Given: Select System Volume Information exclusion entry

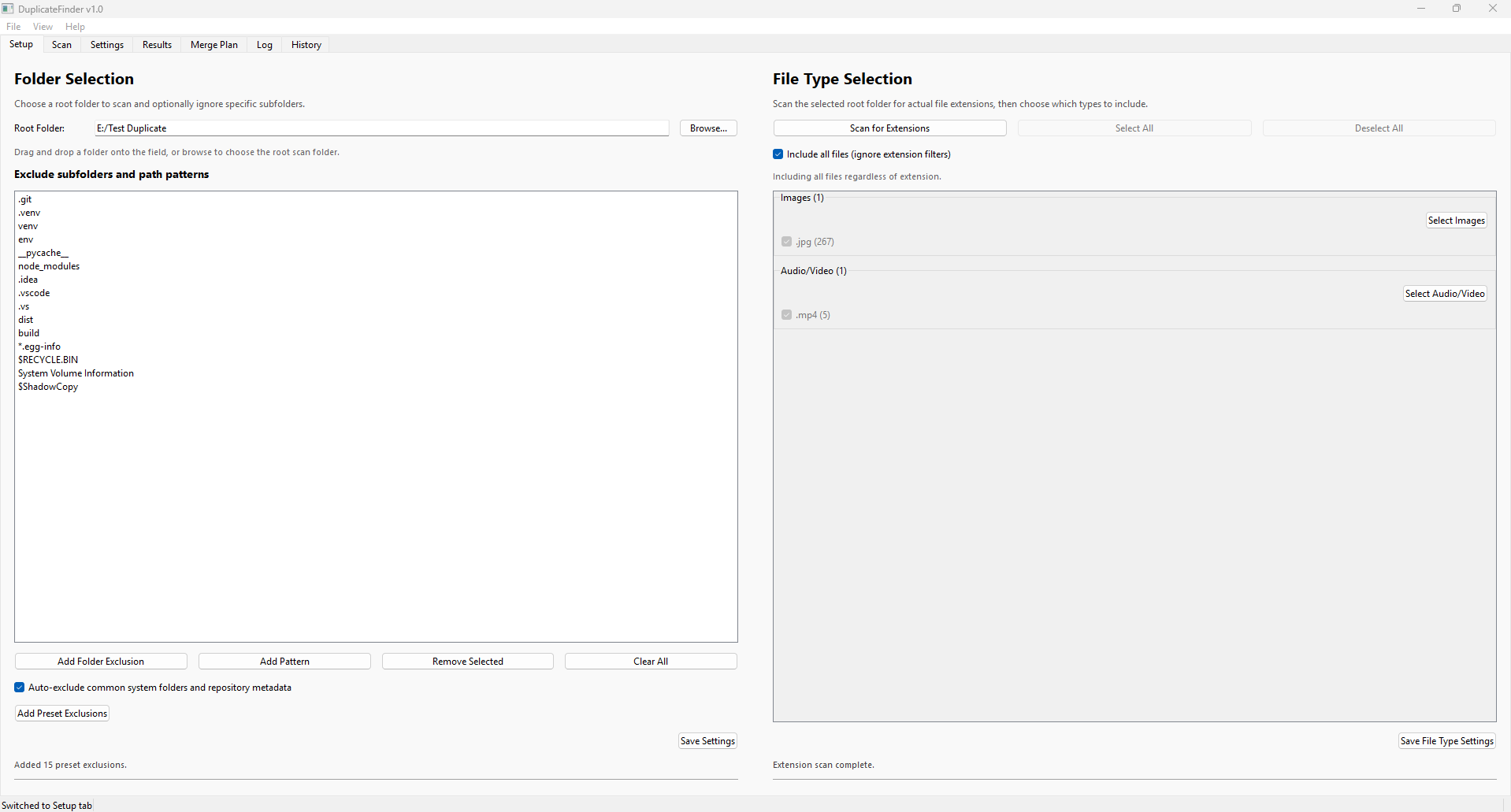Looking at the screenshot, I should 376,373.
